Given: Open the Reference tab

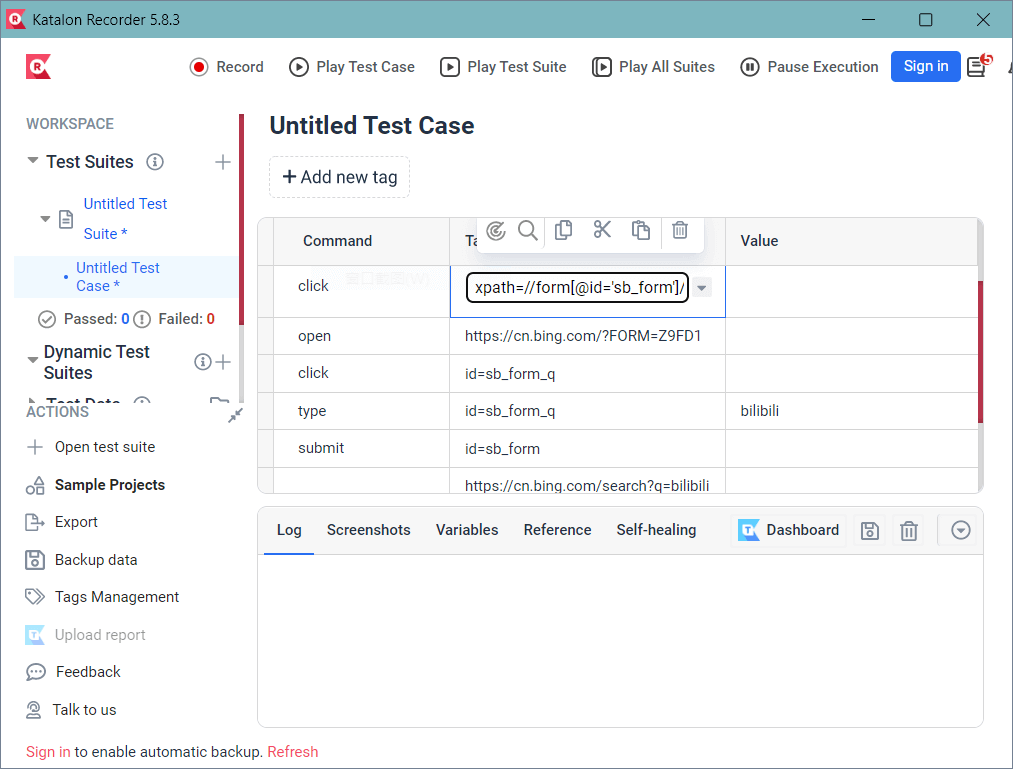Looking at the screenshot, I should [558, 530].
